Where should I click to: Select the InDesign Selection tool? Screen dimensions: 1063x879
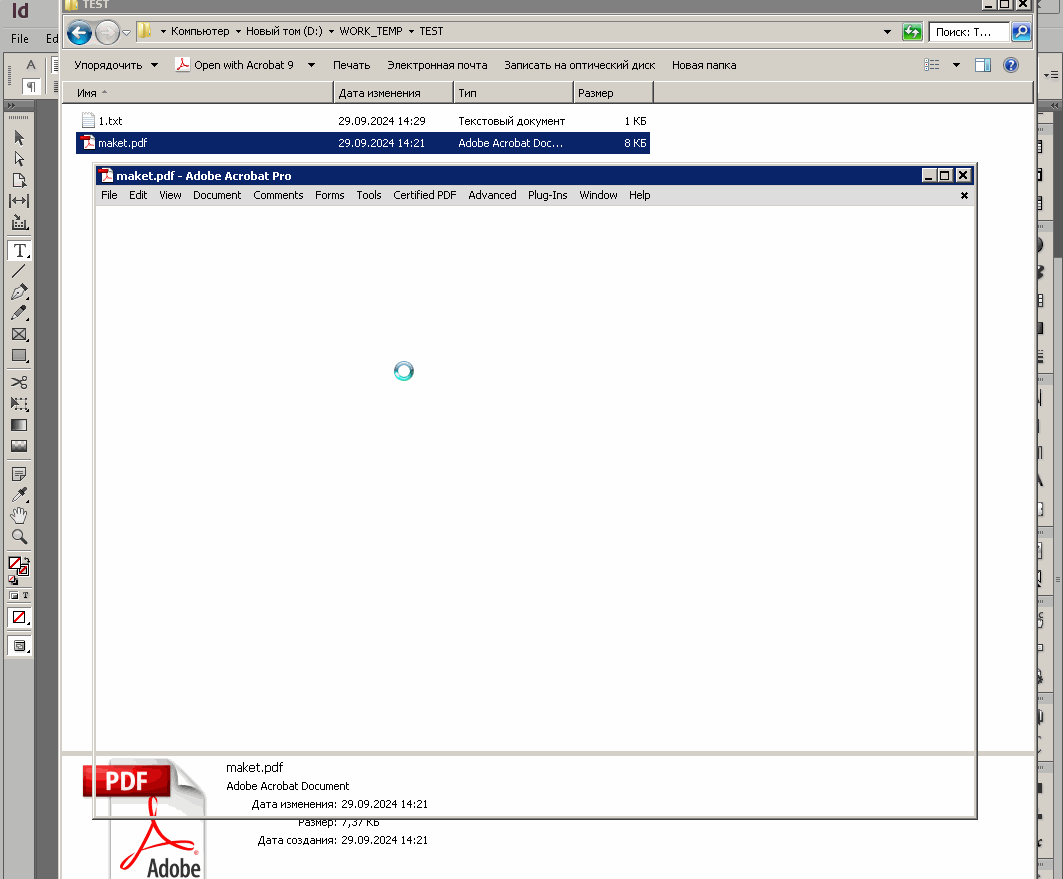[x=19, y=138]
